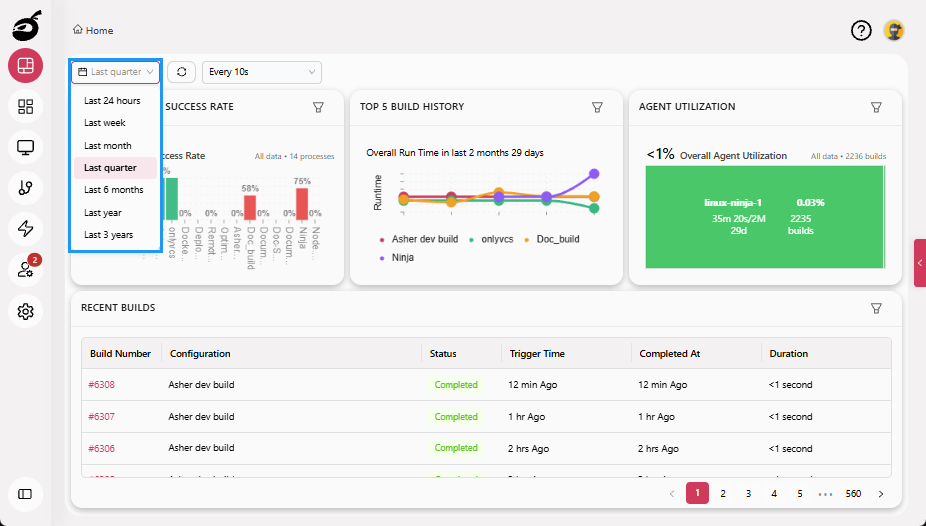This screenshot has height=526, width=926.
Task: Go to page 2 of builds
Action: coord(723,494)
